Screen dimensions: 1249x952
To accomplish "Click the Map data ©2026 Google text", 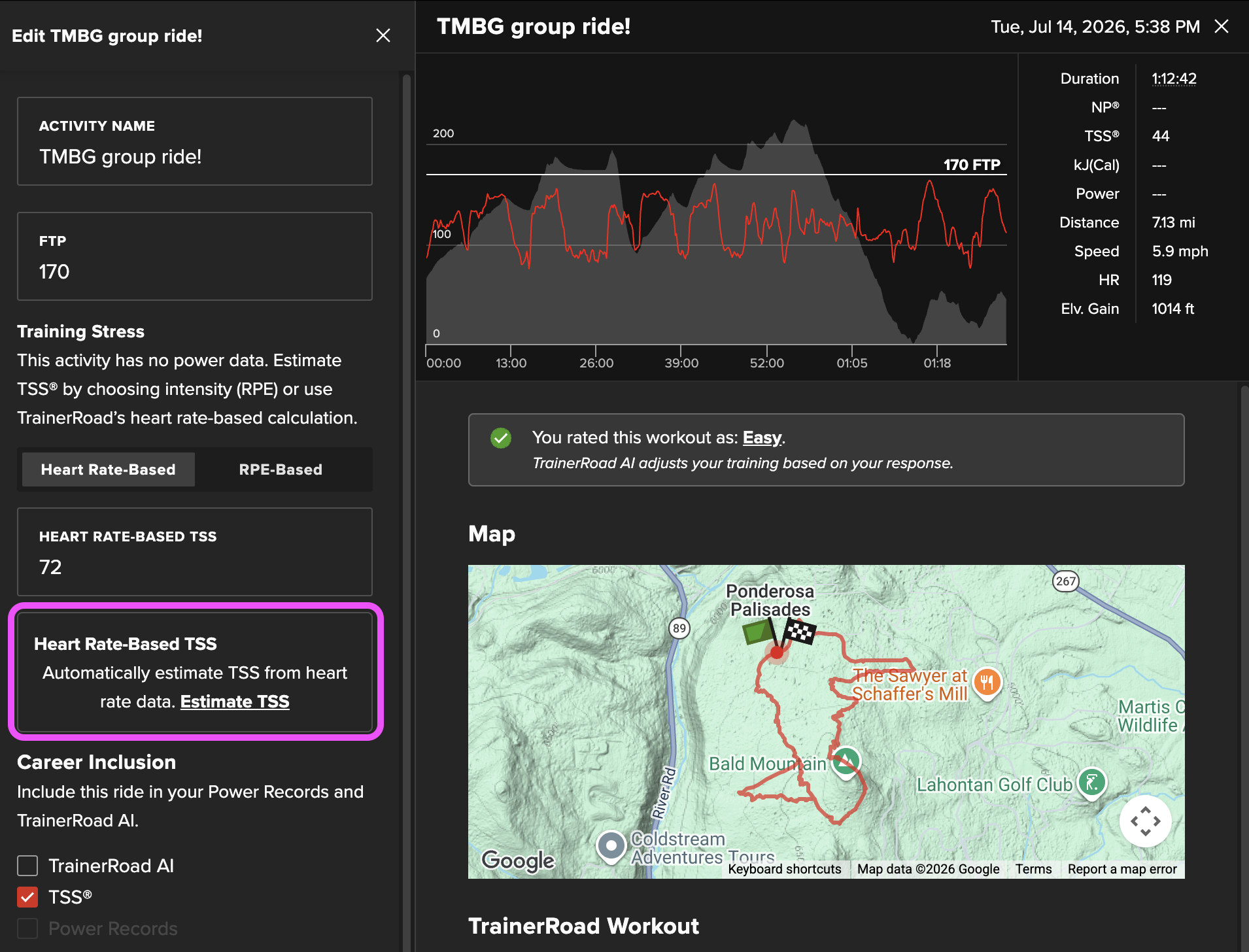I will coord(929,869).
